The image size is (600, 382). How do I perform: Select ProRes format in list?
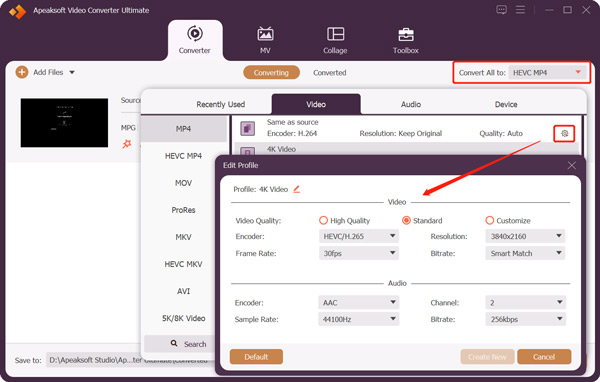[184, 210]
